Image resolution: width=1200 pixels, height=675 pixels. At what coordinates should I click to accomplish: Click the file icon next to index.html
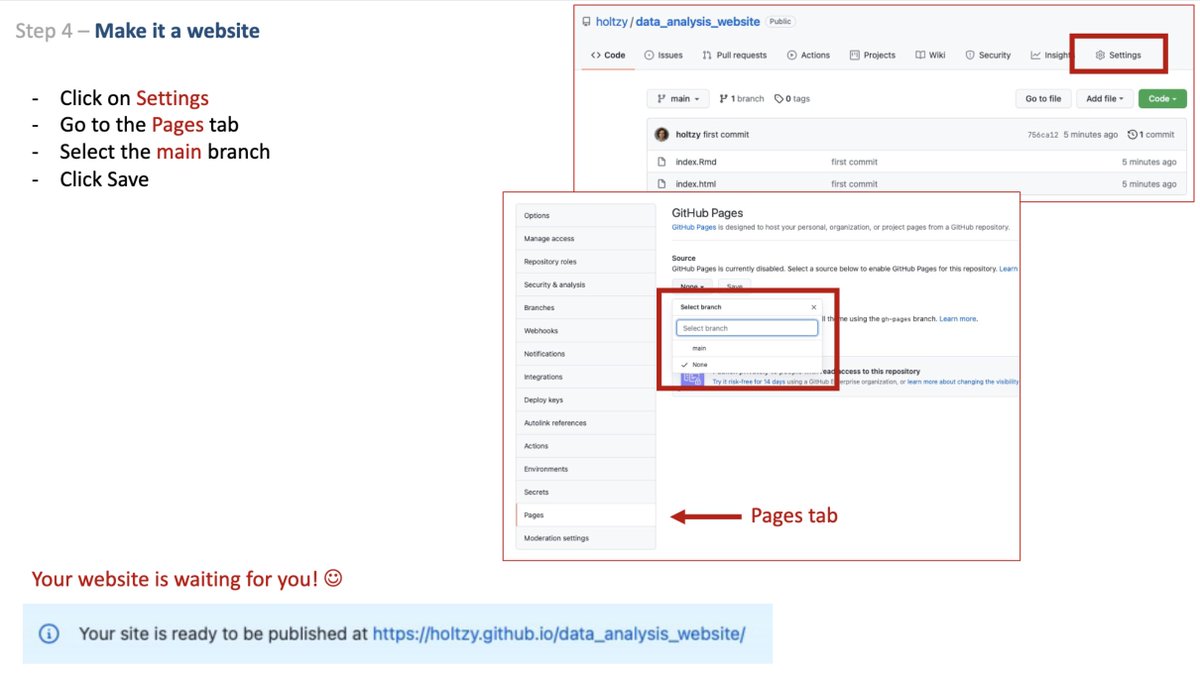(x=661, y=184)
